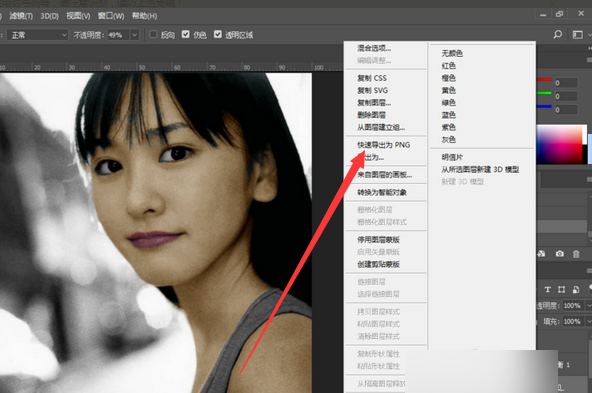The height and width of the screenshot is (393, 592).
Task: Click the green channel slider
Action: click(x=544, y=93)
